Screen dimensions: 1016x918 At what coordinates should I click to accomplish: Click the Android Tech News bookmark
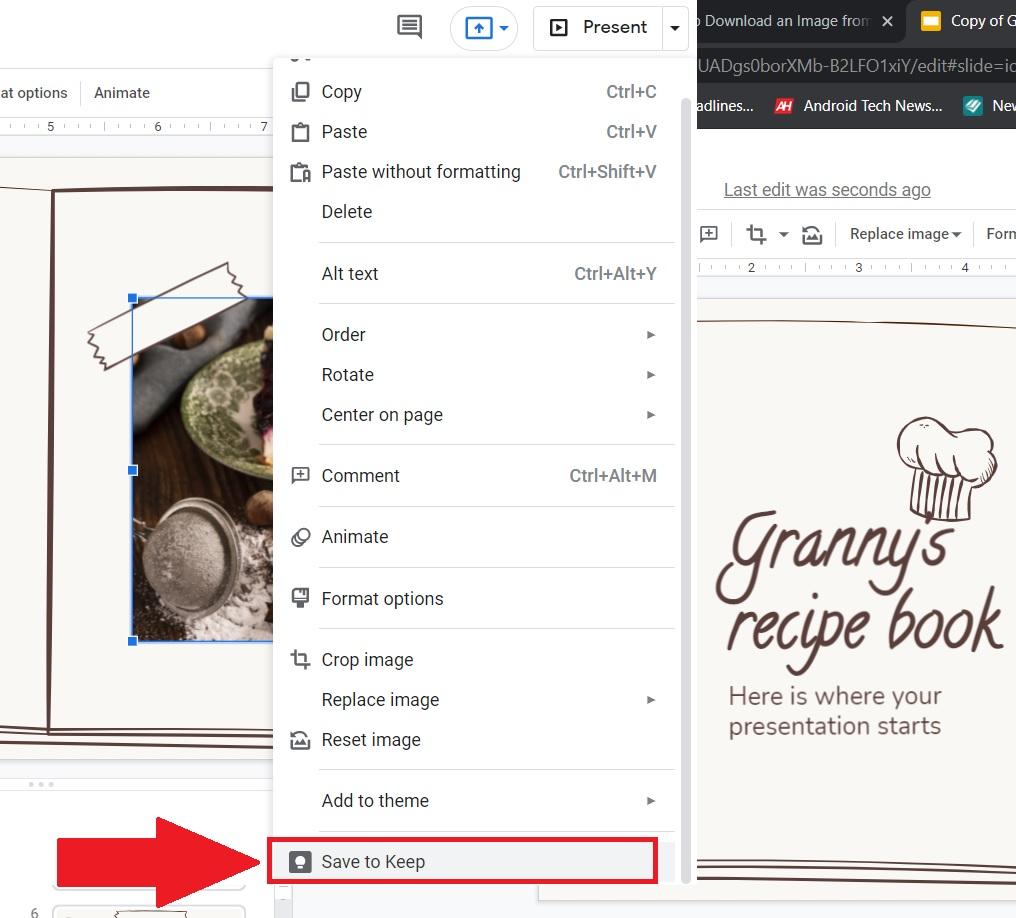859,106
